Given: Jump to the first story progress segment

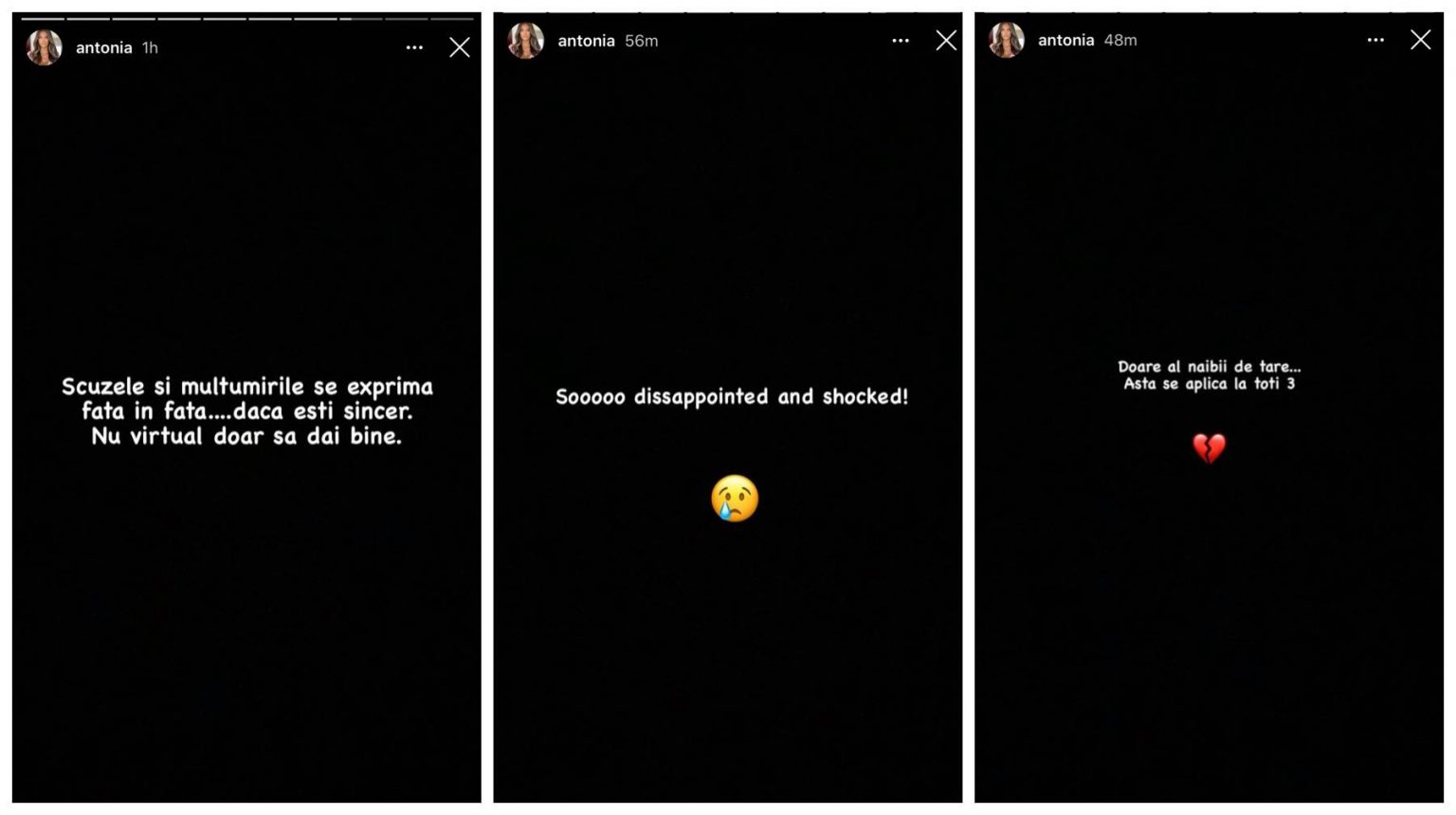Looking at the screenshot, I should (x=43, y=18).
